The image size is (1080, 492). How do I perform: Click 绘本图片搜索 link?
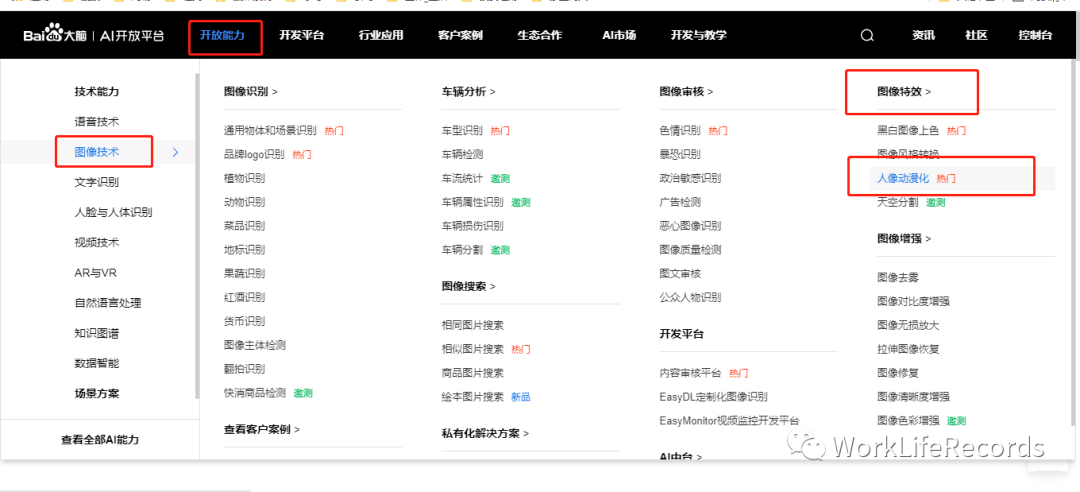click(x=472, y=397)
